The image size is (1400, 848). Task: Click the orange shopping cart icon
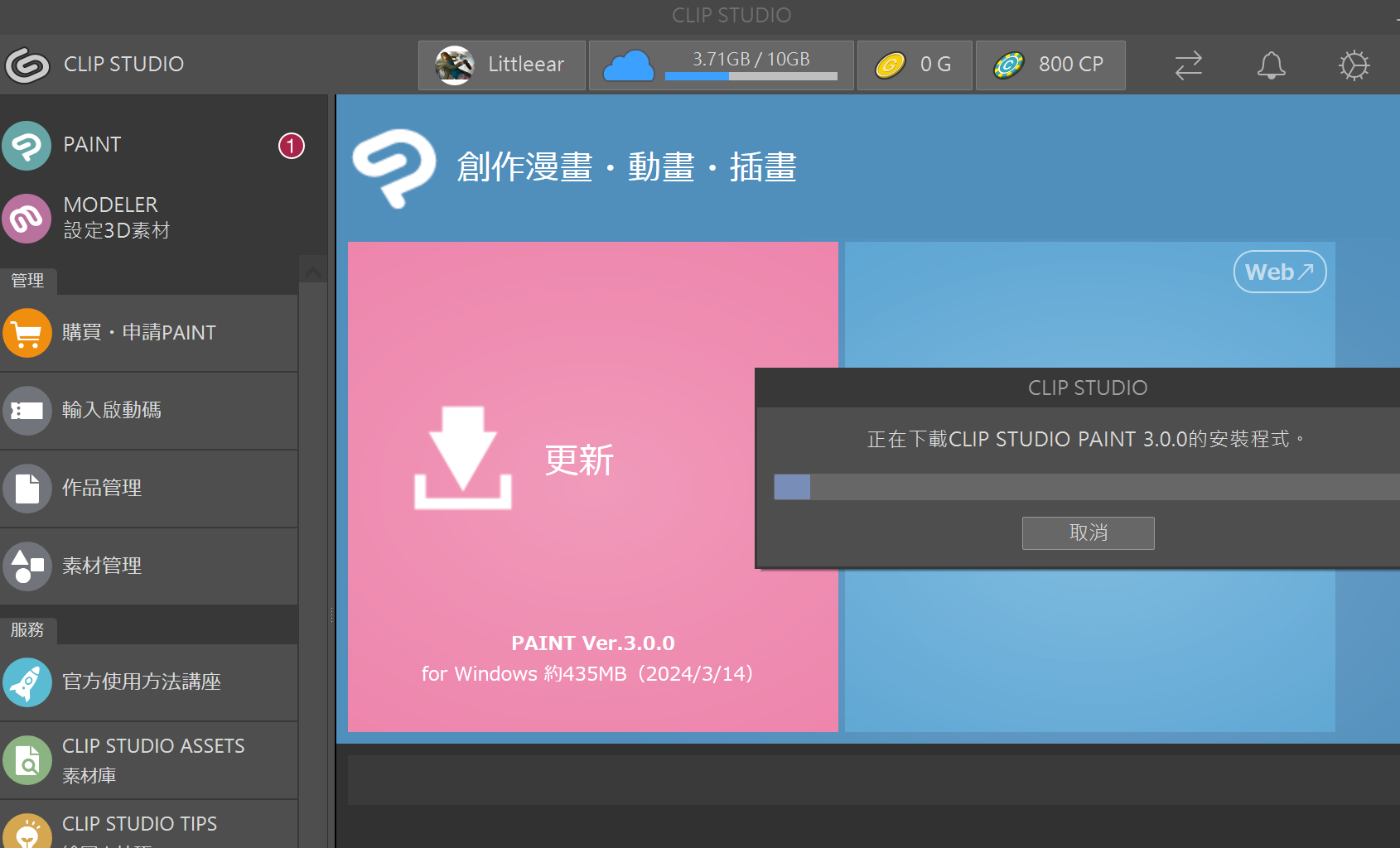[x=27, y=333]
